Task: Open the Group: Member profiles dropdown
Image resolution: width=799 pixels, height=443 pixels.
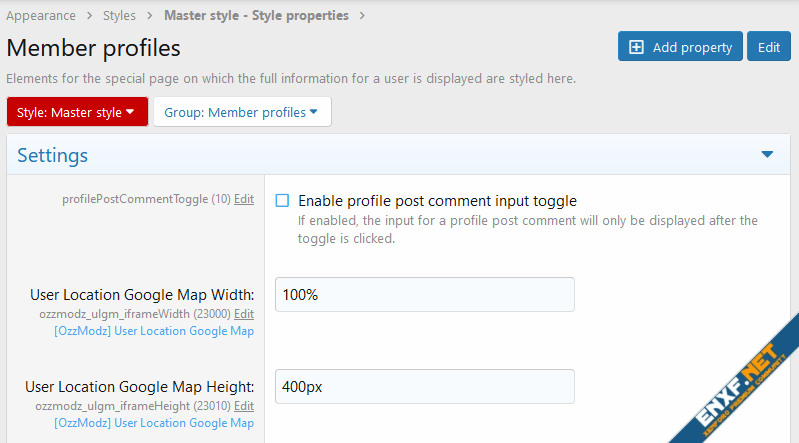Action: pos(242,112)
